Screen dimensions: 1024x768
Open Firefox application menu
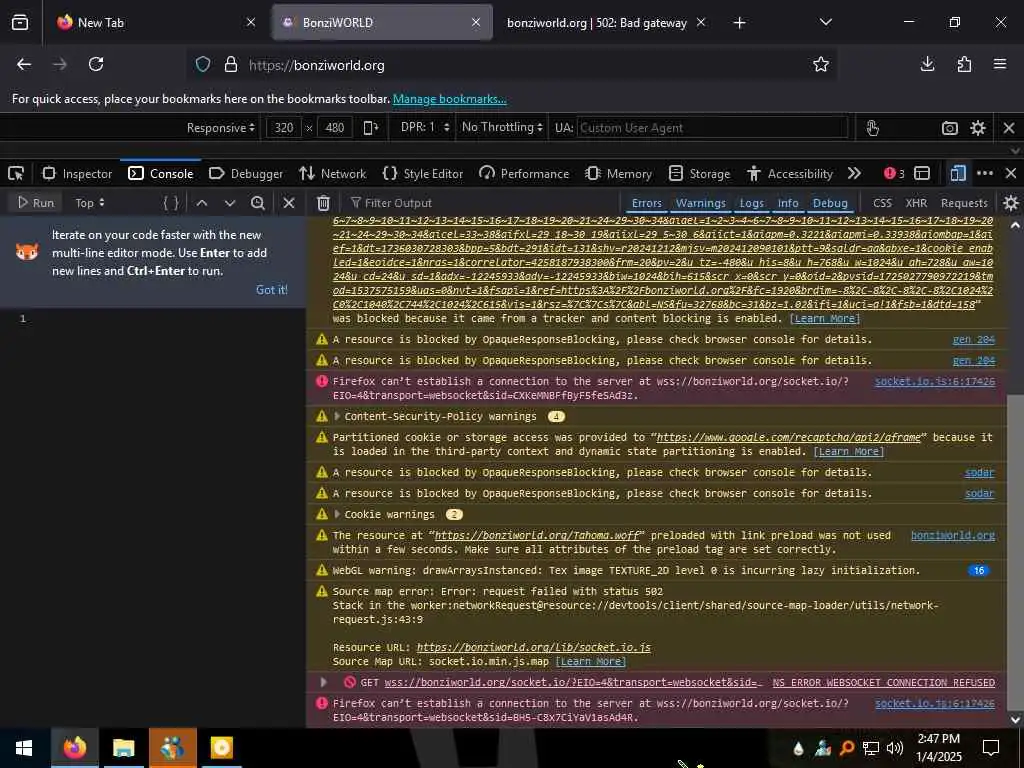click(x=1000, y=64)
